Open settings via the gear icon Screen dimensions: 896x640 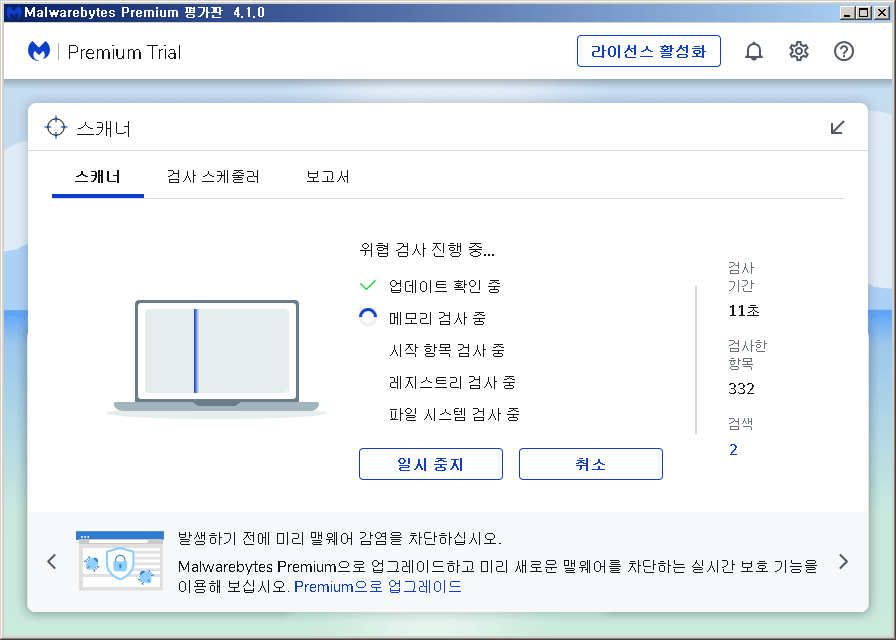tap(799, 51)
